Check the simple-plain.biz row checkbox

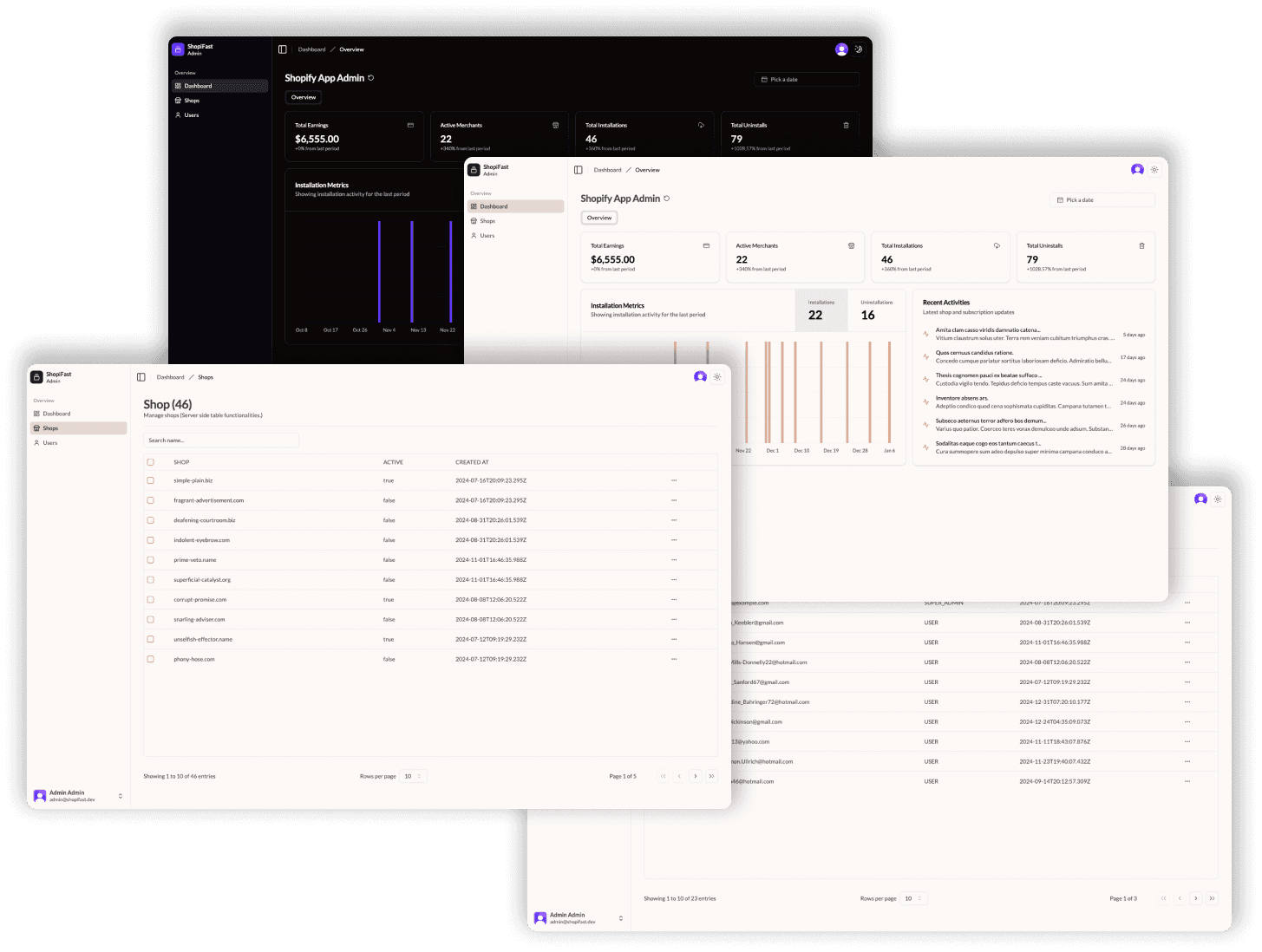click(x=151, y=480)
